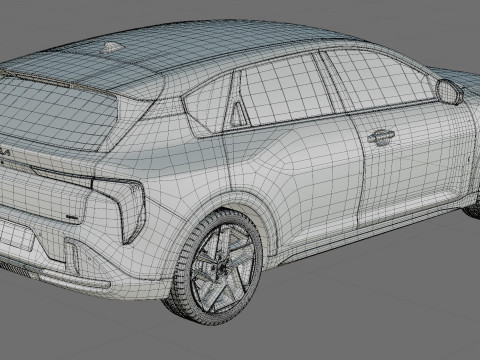Image resolution: width=480 pixels, height=360 pixels.
Task: Select the front door handle
Action: point(381,137)
